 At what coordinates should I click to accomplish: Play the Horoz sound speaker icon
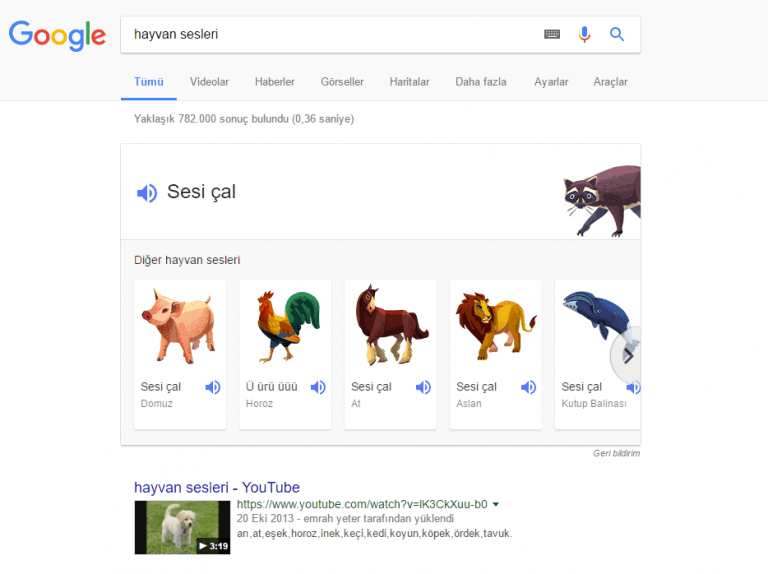tap(318, 387)
